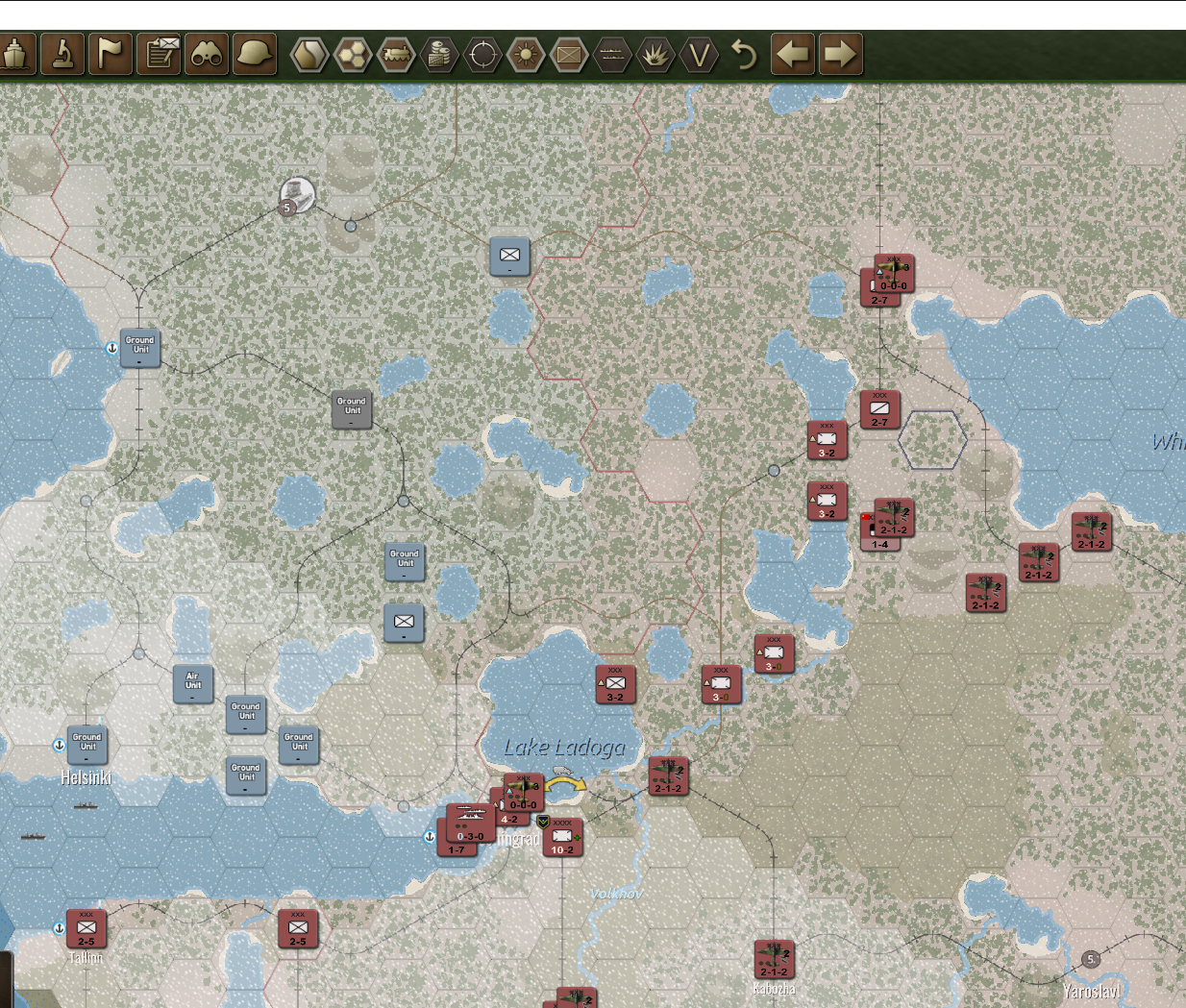This screenshot has height=1008, width=1186.
Task: Select the 3-2 counter on Lake Ladoga
Action: coord(615,684)
